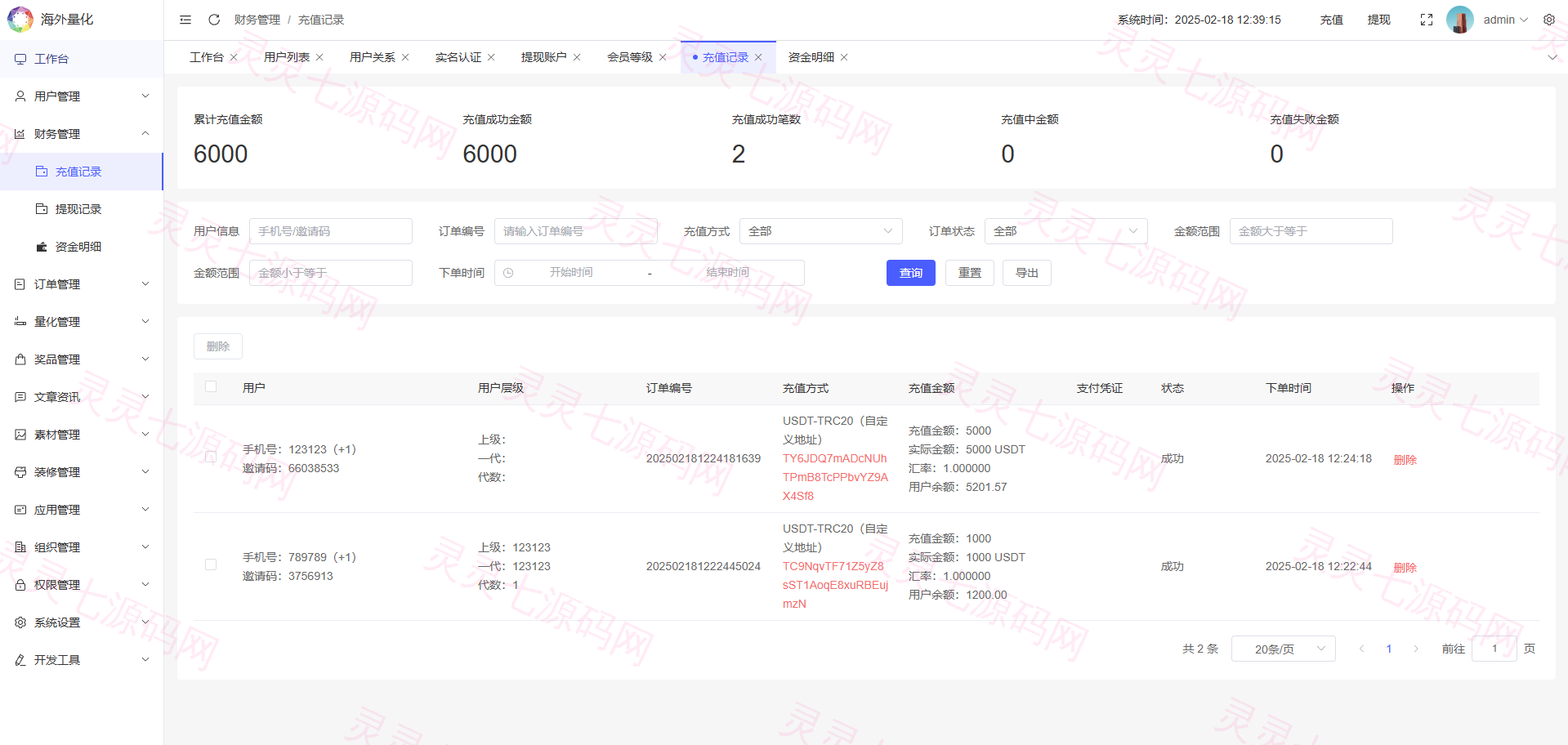Focus the 订单编号 input field
The height and width of the screenshot is (745, 1568).
point(576,231)
